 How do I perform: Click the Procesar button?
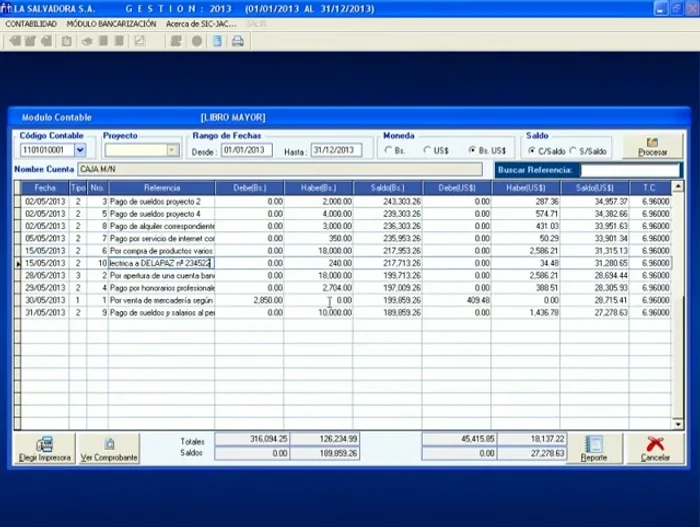point(652,147)
